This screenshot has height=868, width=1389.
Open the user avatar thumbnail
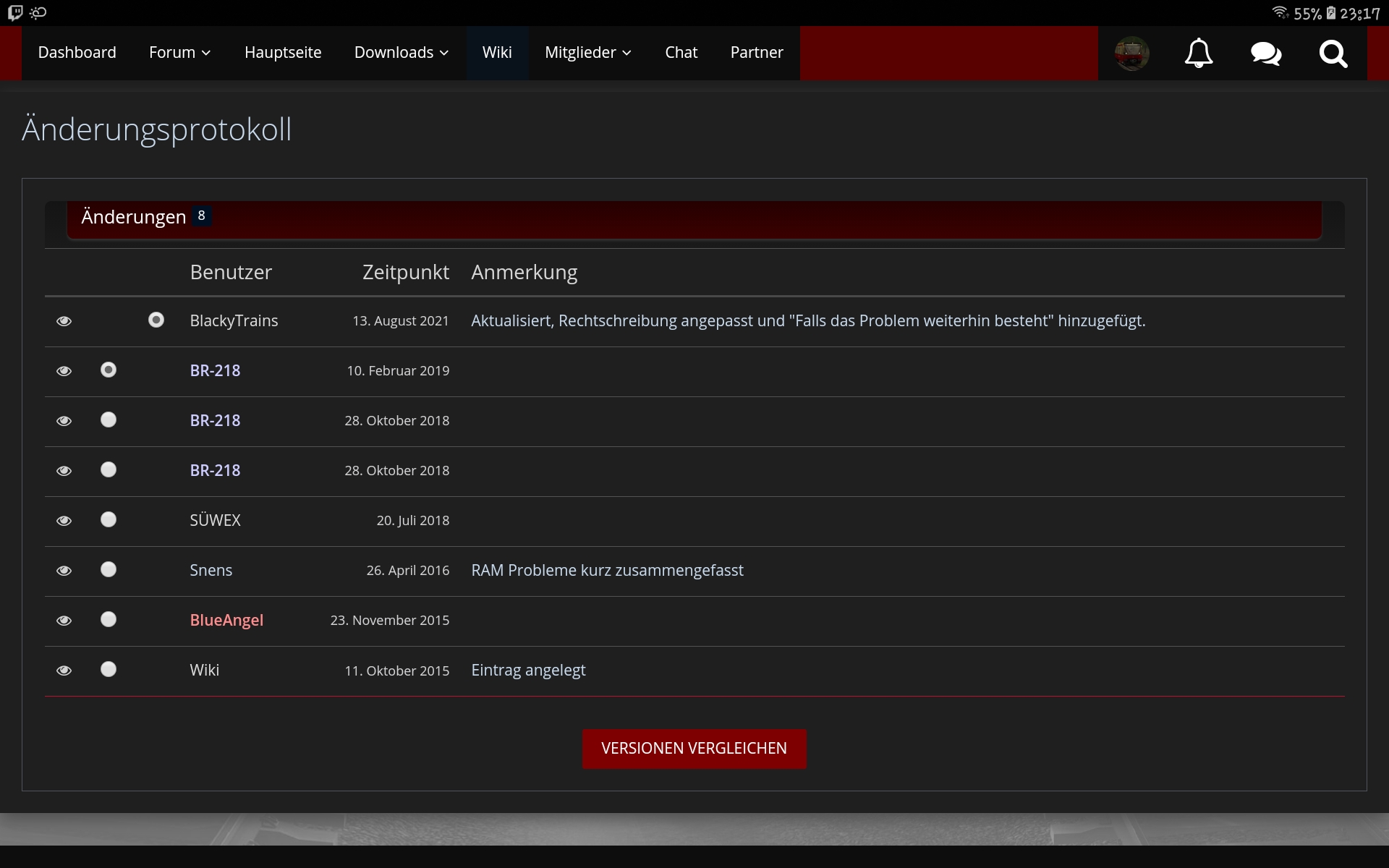click(x=1131, y=53)
